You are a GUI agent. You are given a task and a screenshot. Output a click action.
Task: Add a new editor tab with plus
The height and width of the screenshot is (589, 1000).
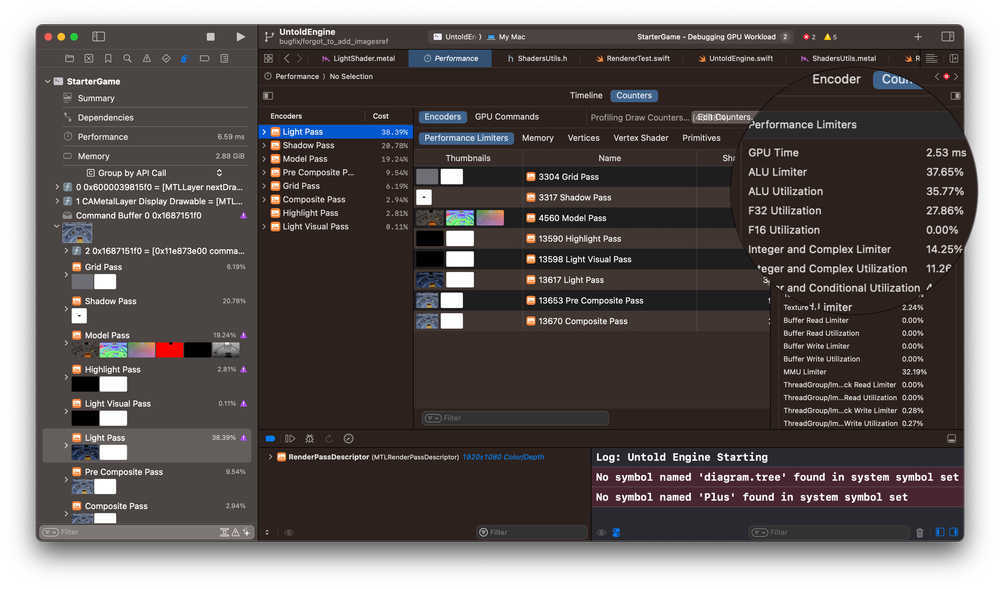tap(918, 37)
